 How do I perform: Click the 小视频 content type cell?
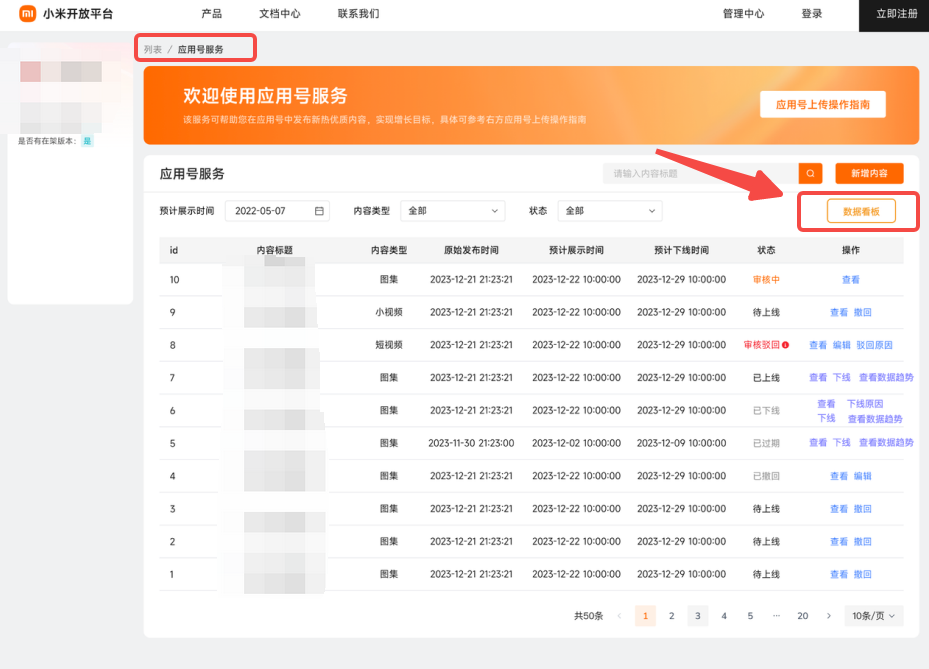click(389, 312)
